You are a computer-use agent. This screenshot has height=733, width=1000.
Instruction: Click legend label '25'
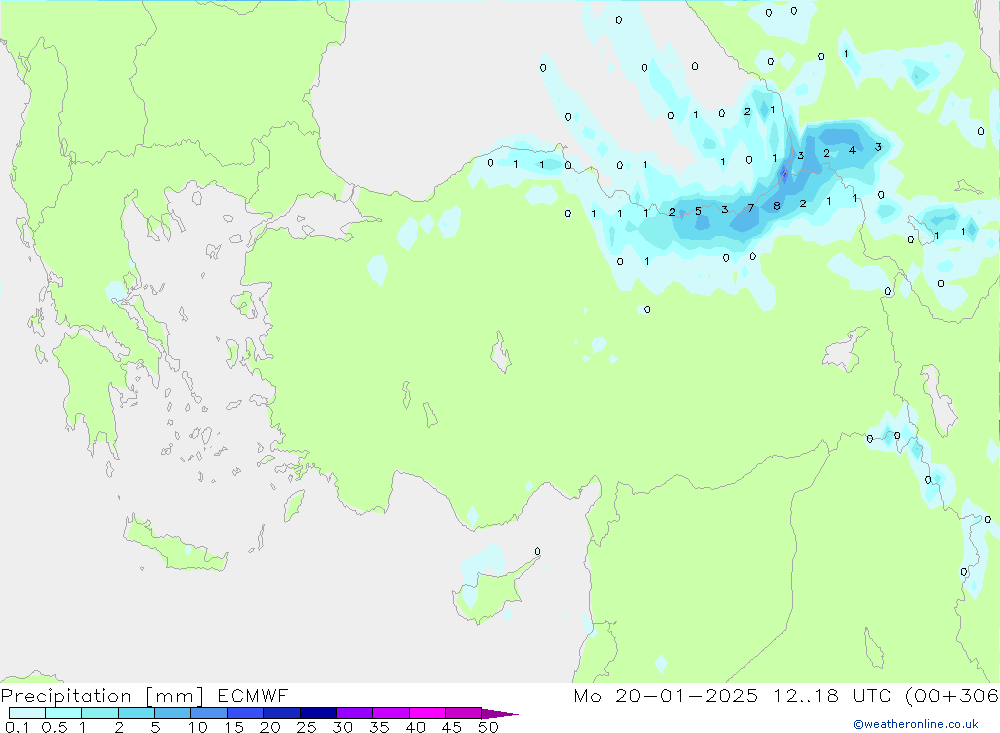pos(306,727)
